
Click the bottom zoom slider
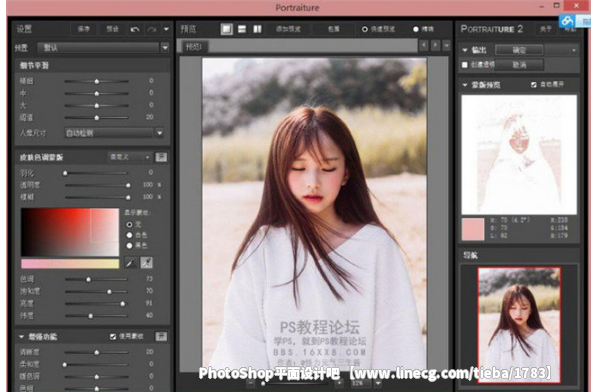click(x=294, y=384)
